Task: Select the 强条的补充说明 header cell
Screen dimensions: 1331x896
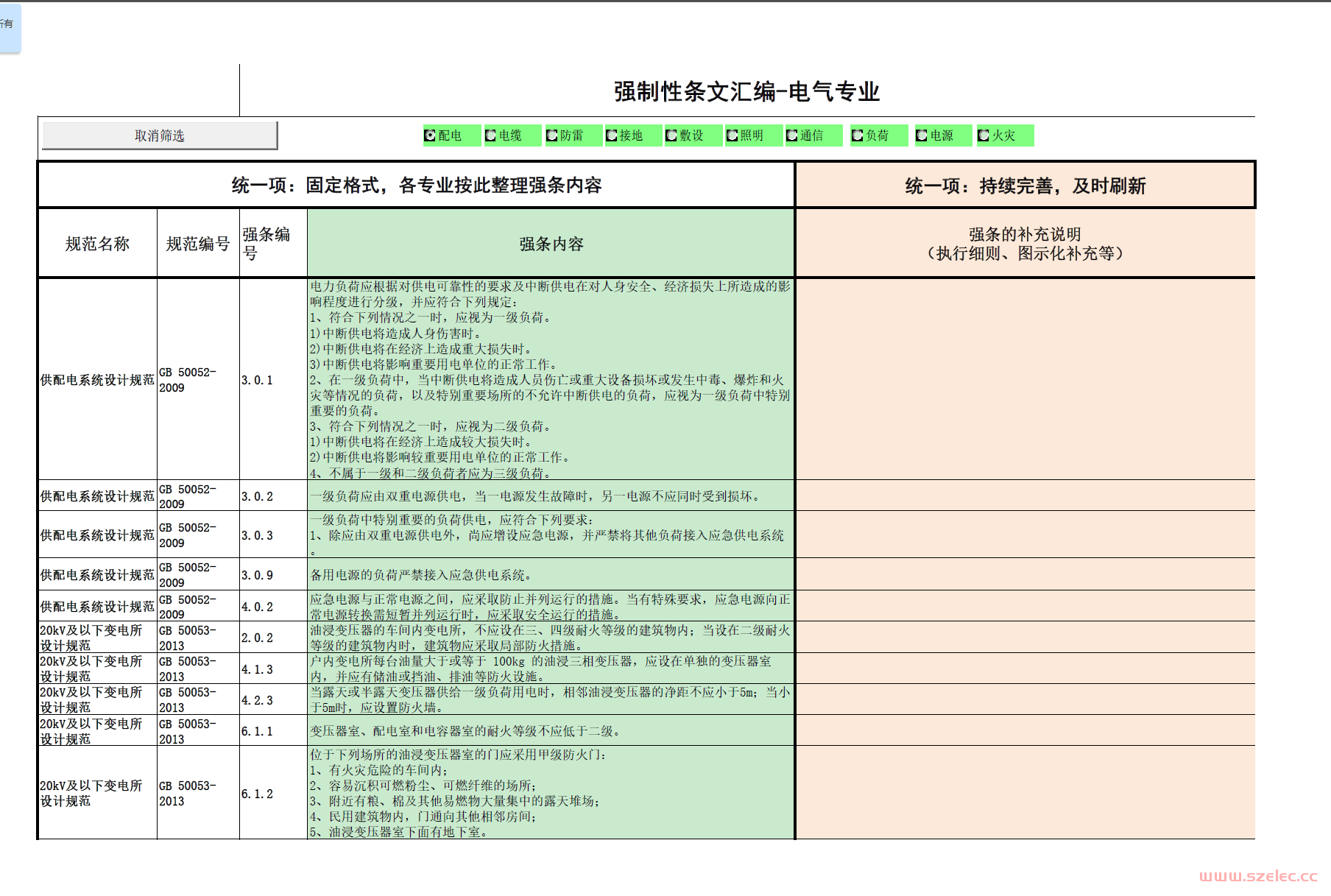Action: (1025, 244)
